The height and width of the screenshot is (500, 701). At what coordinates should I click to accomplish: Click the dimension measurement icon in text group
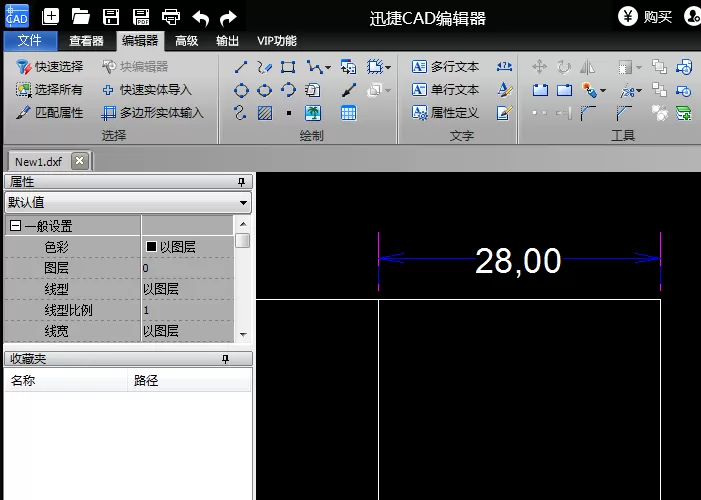pyautogui.click(x=504, y=67)
